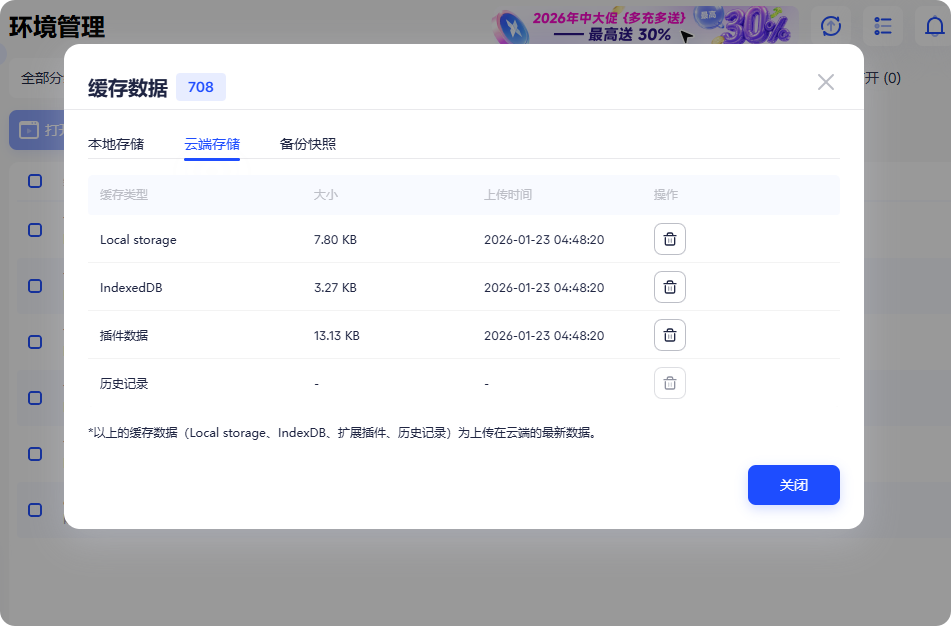Viewport: 951px width, 626px height.
Task: Select the 历史记录 row label
Action: pos(124,383)
